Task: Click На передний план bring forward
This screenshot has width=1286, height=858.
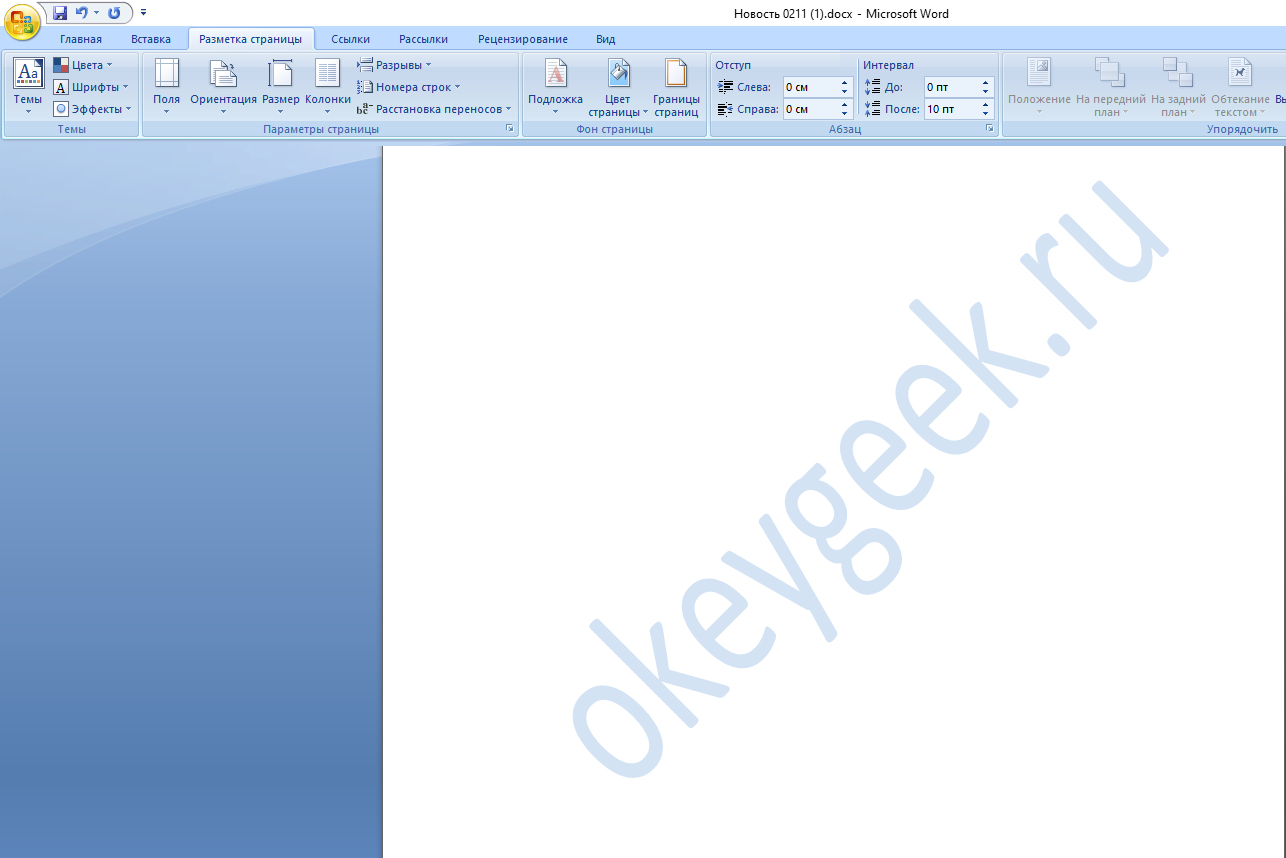Action: point(1110,87)
